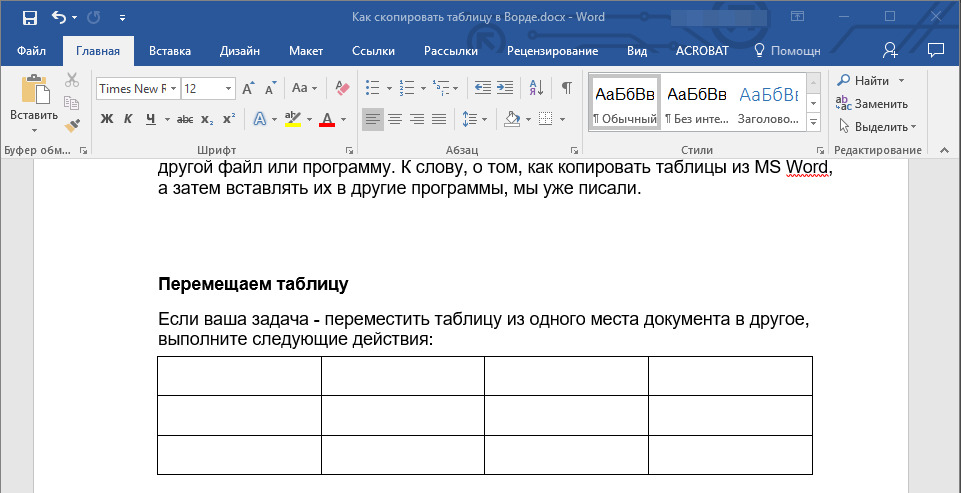Open the Рецензирование tab
The width and height of the screenshot is (961, 493).
pyautogui.click(x=552, y=51)
